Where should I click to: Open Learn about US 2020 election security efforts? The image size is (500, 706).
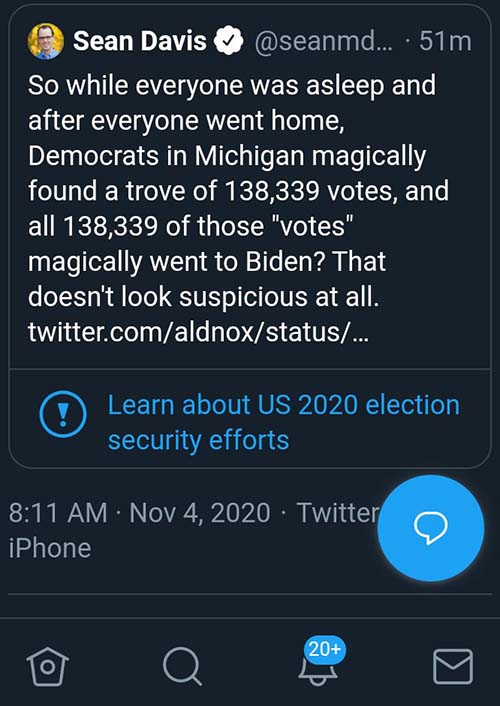point(284,422)
